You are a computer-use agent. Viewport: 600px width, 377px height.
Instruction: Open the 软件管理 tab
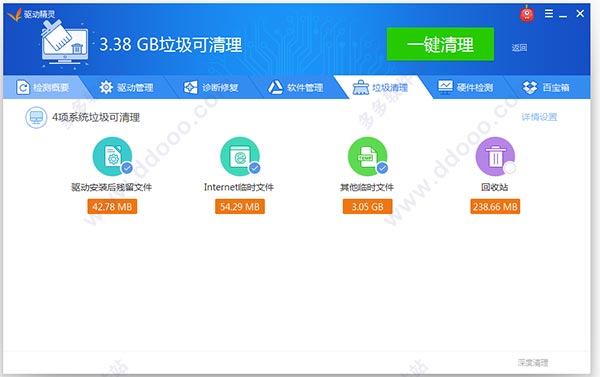click(295, 88)
